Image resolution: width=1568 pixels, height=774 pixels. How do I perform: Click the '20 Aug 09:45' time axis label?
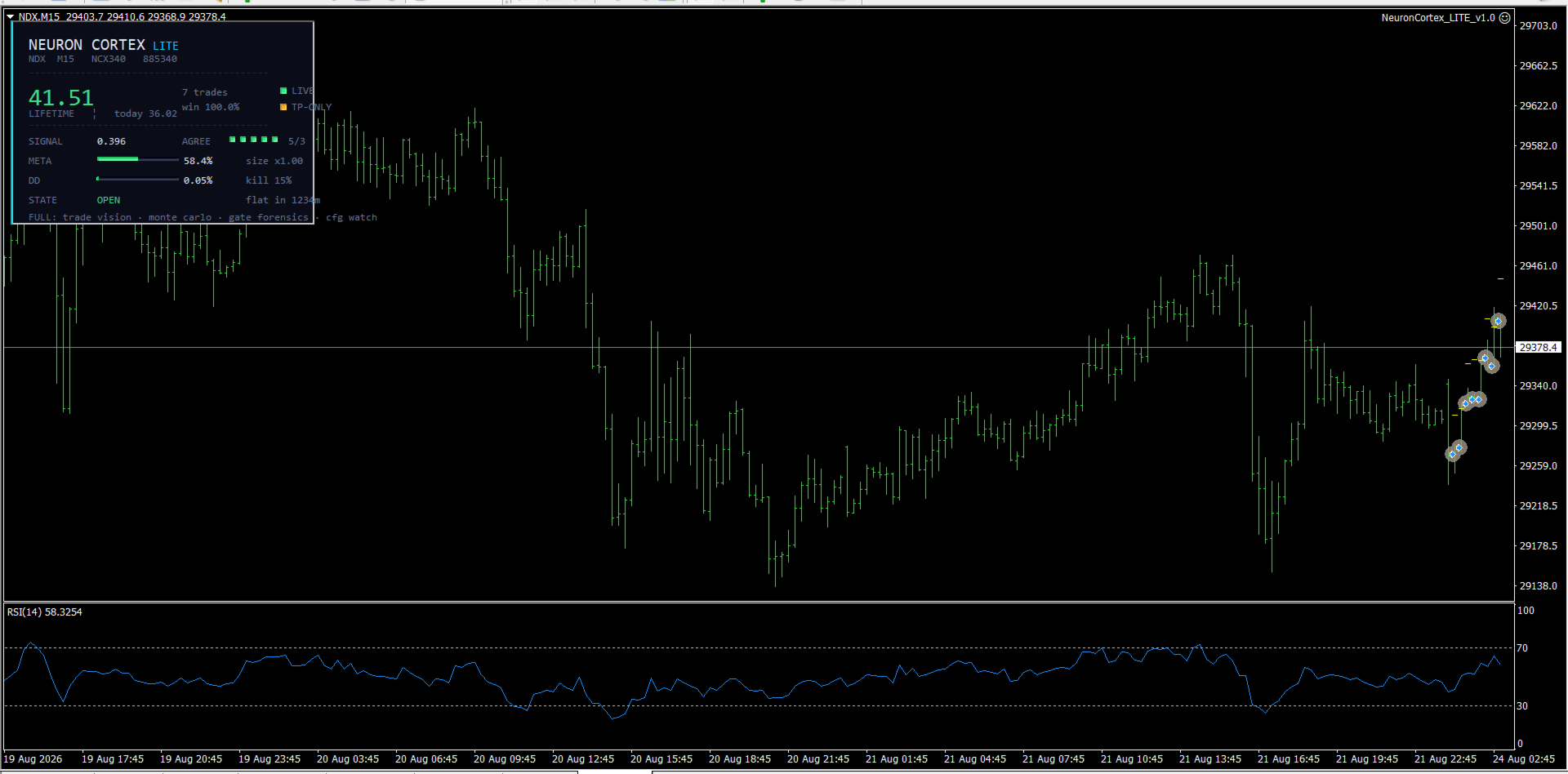(505, 758)
